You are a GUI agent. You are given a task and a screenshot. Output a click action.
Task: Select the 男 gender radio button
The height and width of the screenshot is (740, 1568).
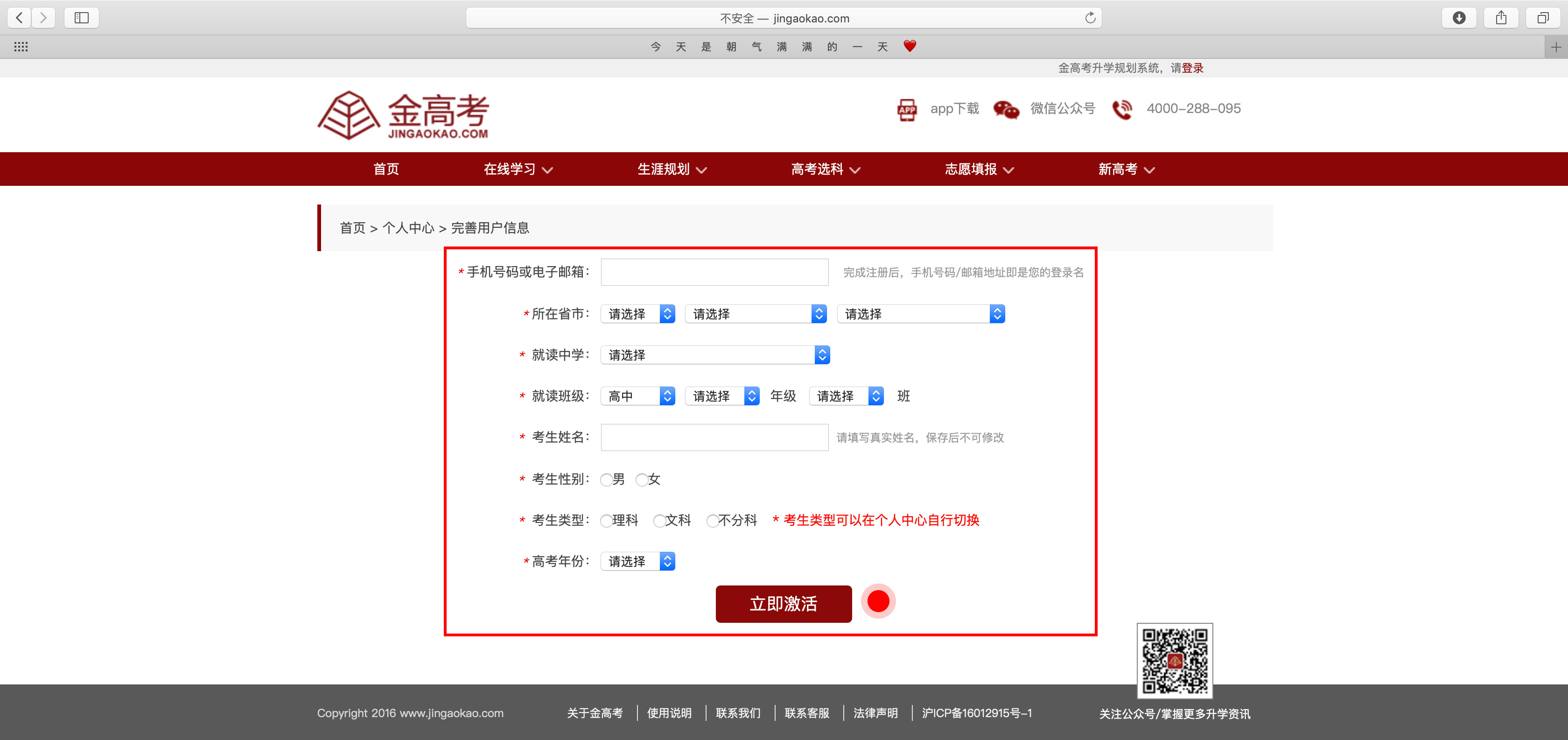pyautogui.click(x=606, y=480)
